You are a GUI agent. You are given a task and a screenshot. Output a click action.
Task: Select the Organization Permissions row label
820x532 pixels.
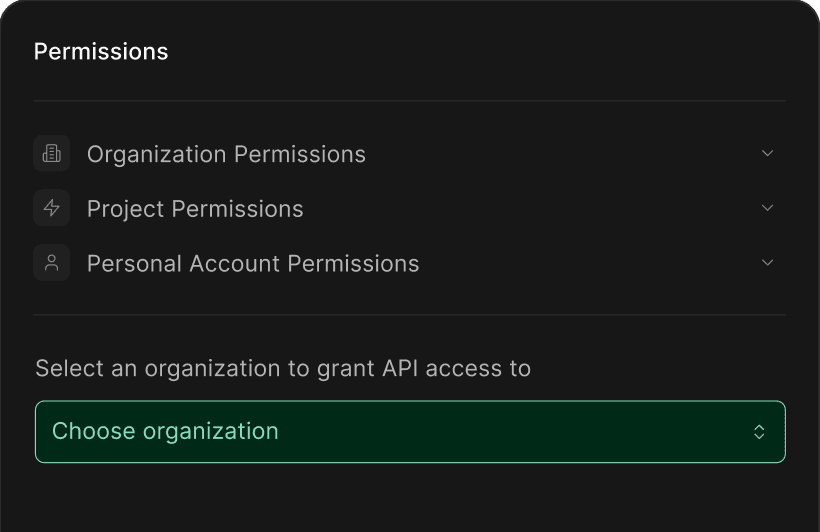coord(226,154)
